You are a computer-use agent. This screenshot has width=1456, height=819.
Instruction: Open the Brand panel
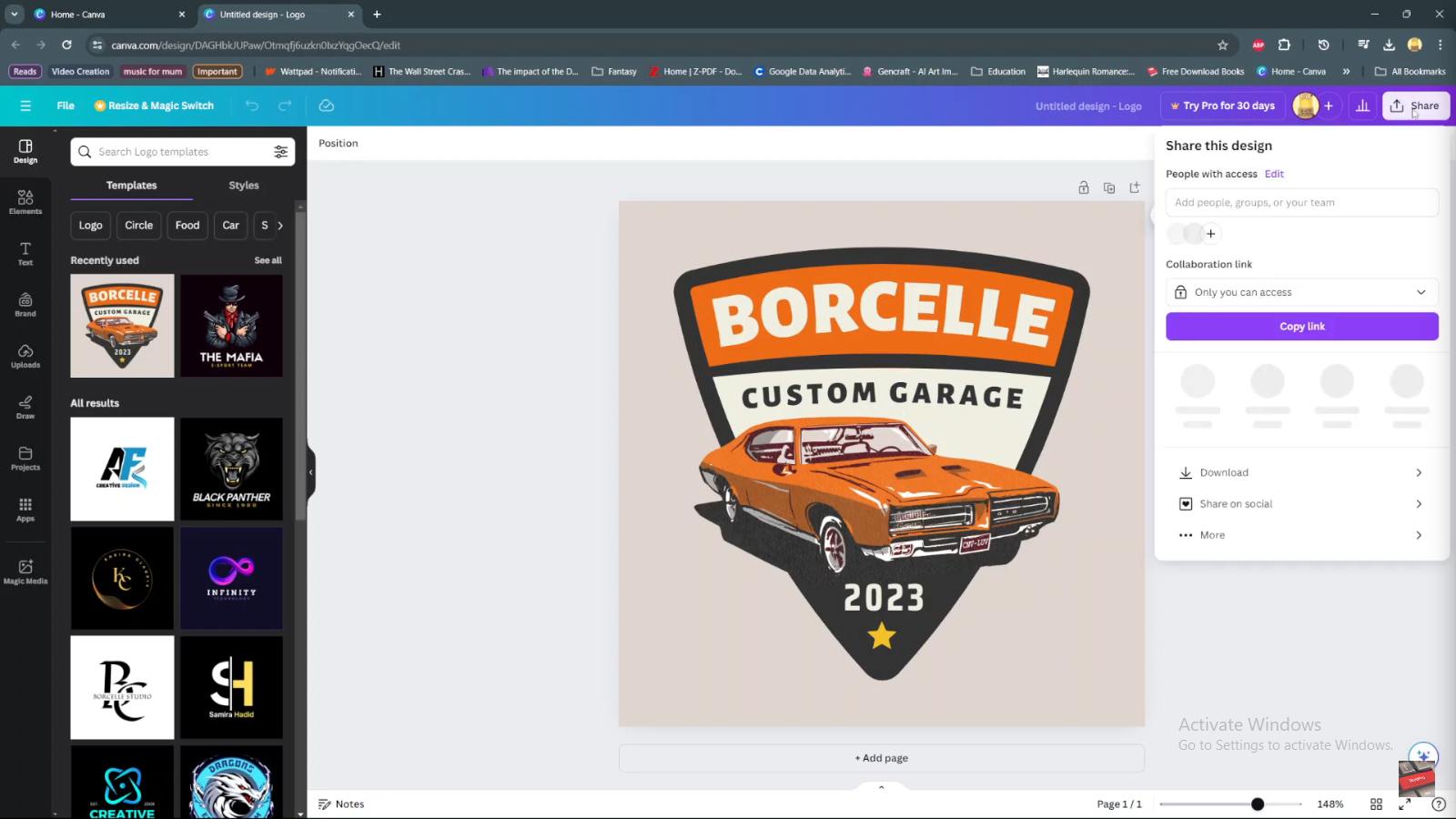25,305
